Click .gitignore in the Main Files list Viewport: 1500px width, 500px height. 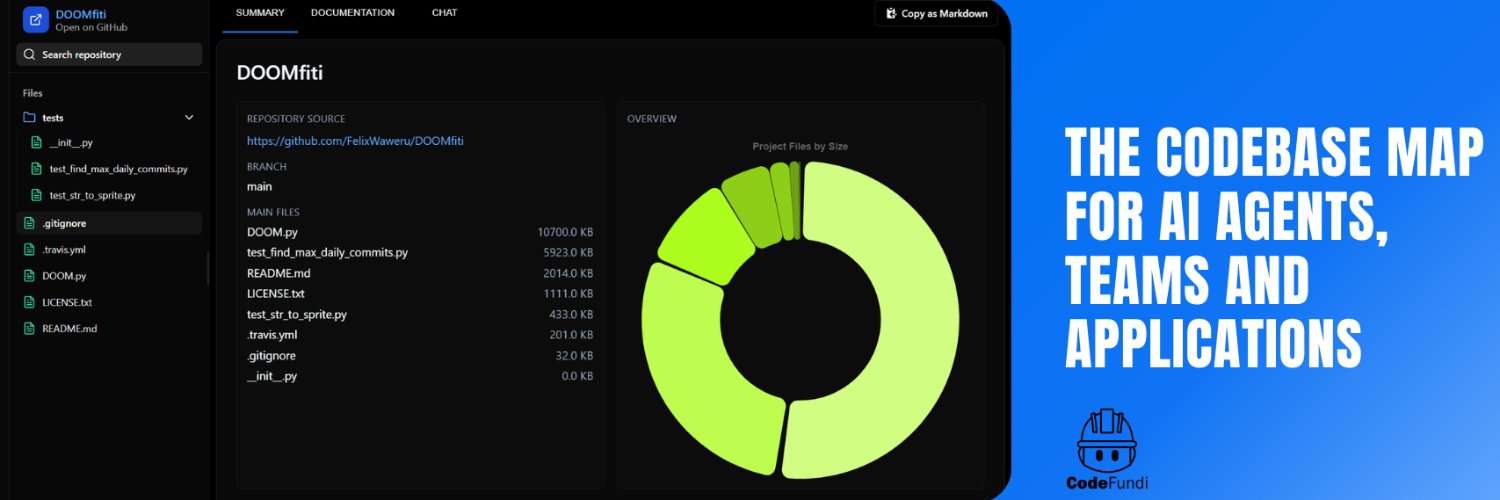point(271,356)
